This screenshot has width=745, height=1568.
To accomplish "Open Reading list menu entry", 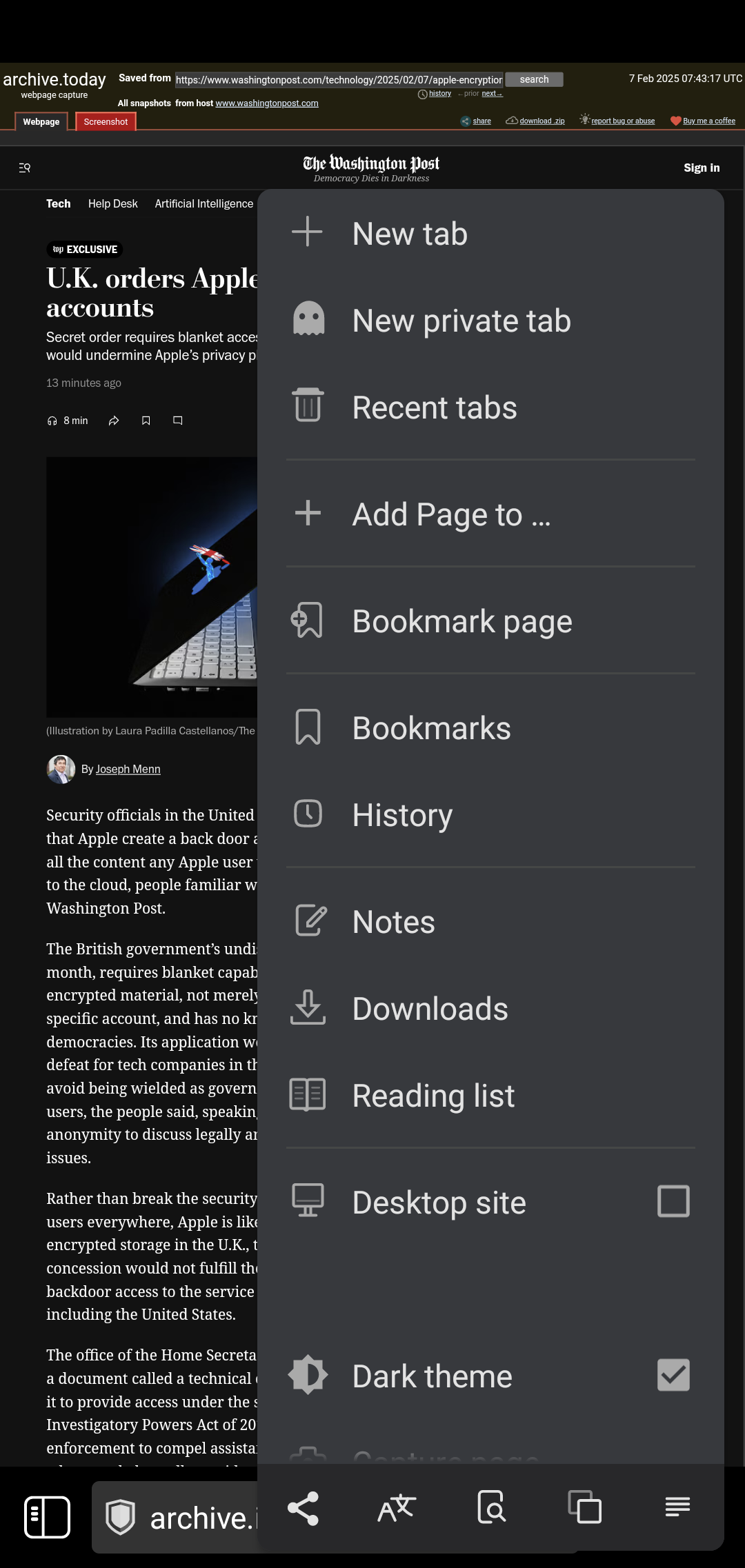I will (490, 1095).
